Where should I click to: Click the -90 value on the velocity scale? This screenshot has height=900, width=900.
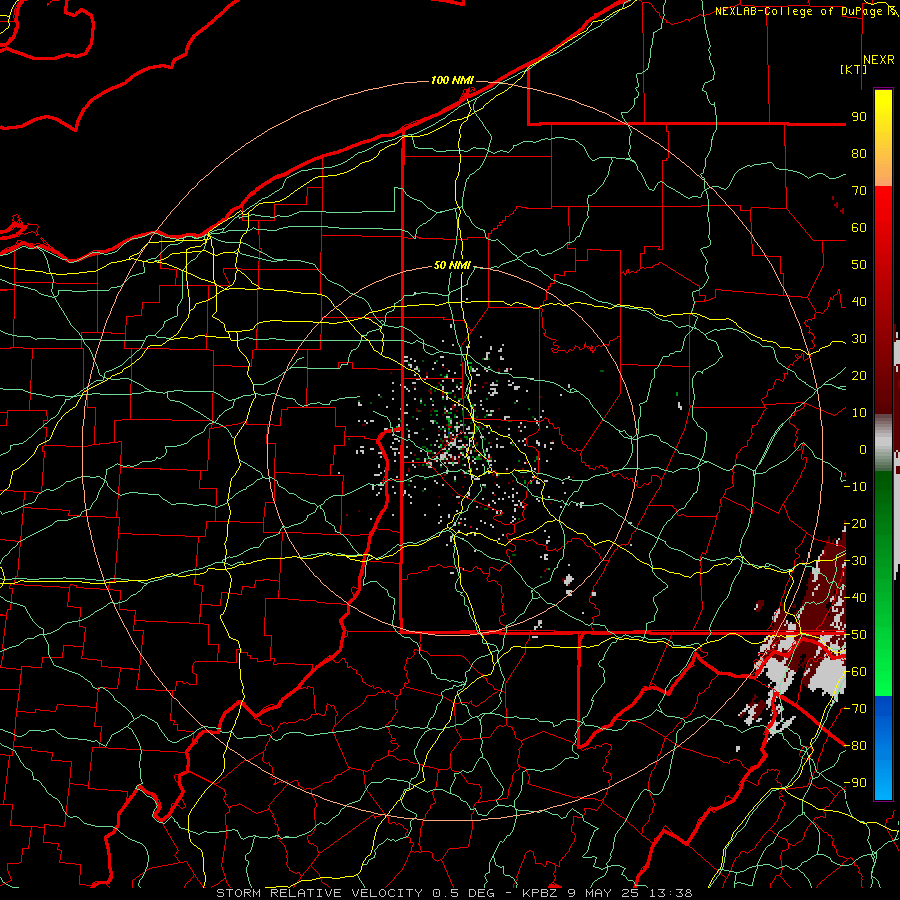(x=855, y=783)
